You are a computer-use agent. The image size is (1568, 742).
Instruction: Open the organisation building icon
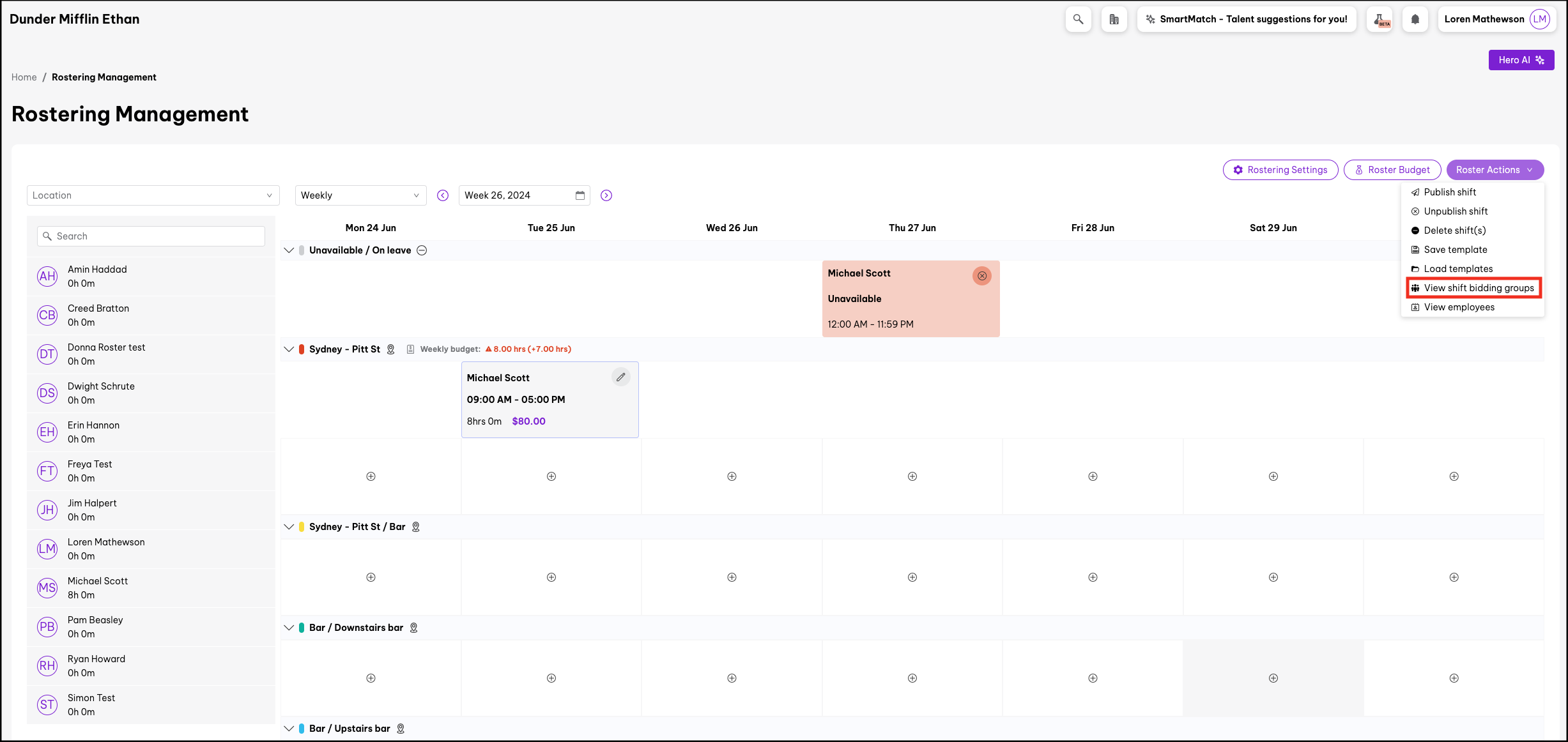click(x=1114, y=19)
